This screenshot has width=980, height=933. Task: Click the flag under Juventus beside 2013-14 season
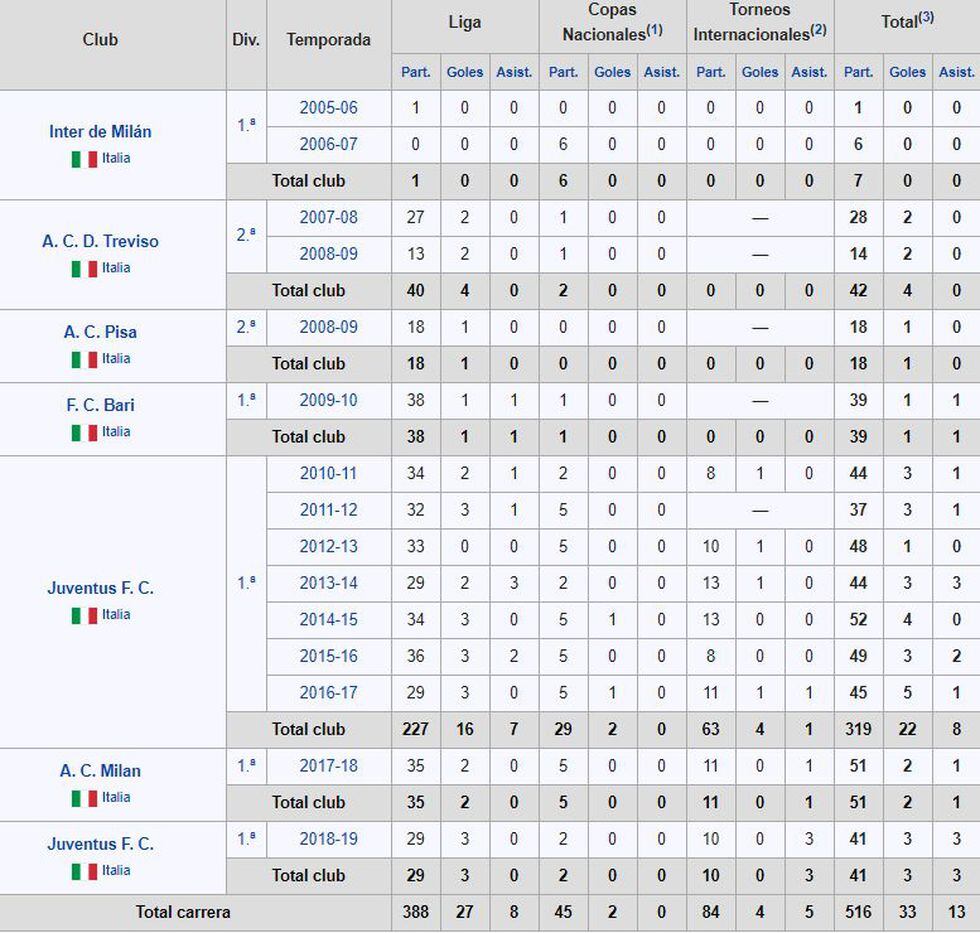pyautogui.click(x=84, y=615)
